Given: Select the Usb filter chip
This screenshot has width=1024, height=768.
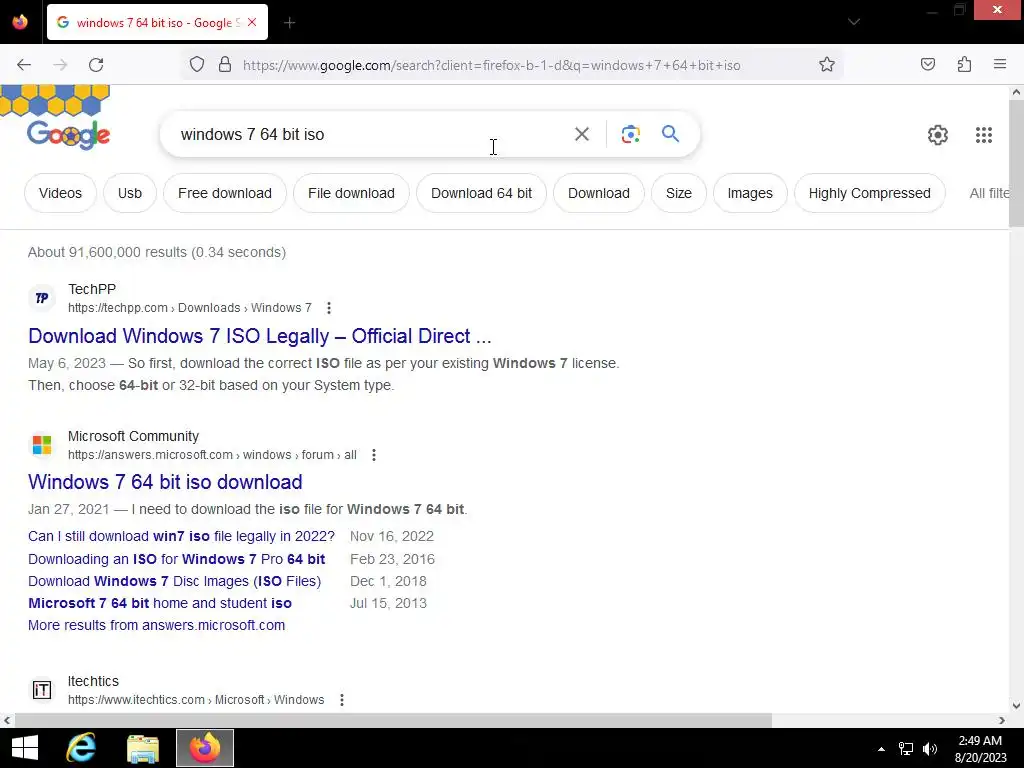Looking at the screenshot, I should pyautogui.click(x=130, y=193).
